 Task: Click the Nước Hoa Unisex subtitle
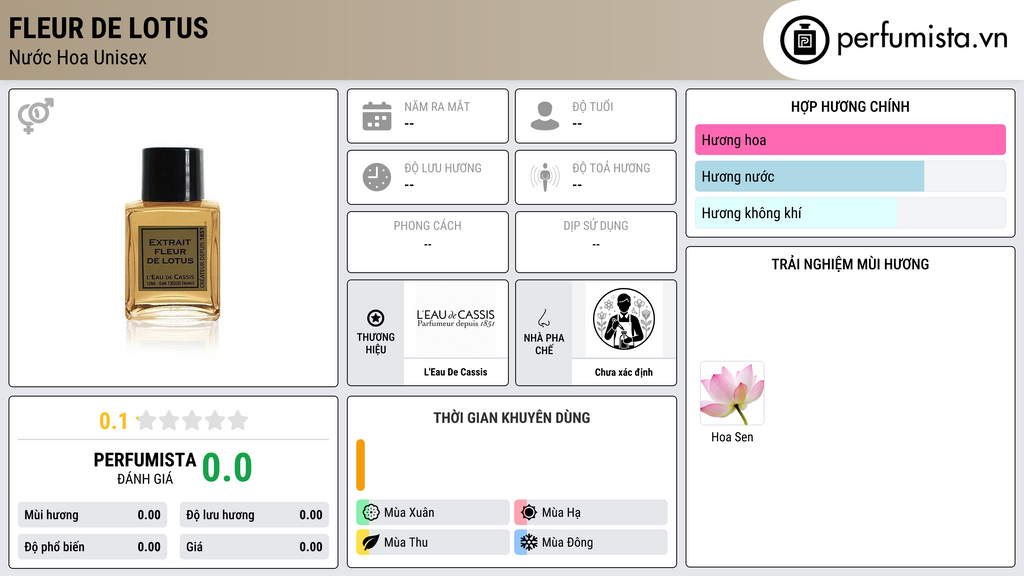(78, 57)
